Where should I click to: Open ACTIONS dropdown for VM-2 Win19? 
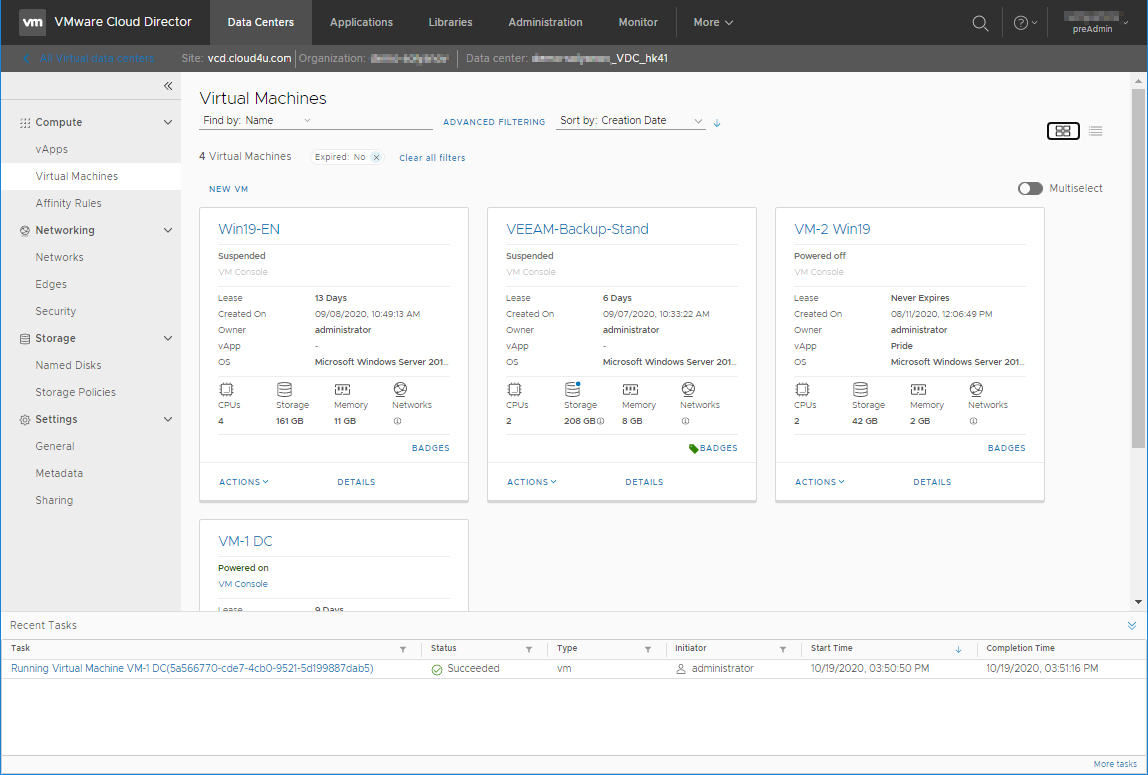tap(819, 482)
